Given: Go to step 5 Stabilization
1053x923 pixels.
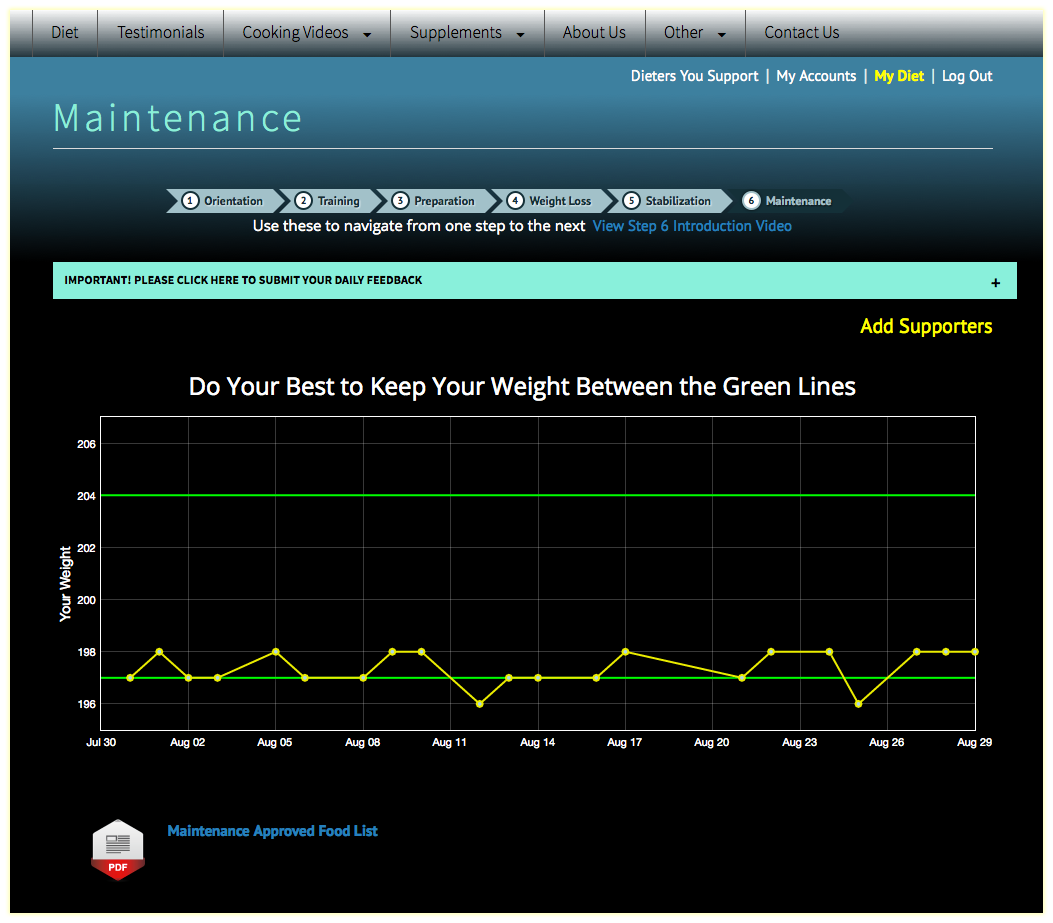Looking at the screenshot, I should click(x=668, y=201).
